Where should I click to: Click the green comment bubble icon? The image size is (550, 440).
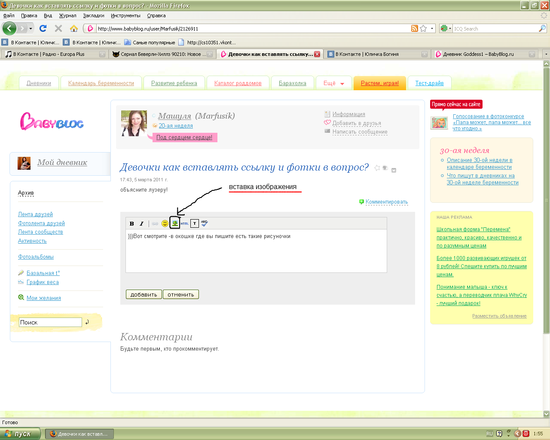click(361, 202)
